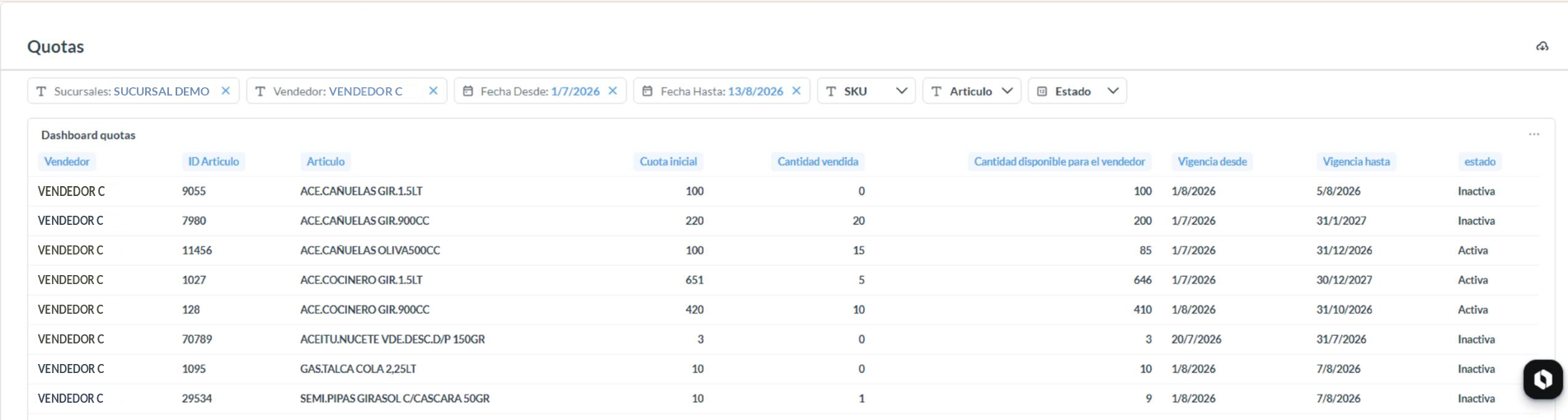Select article ID 11456 cell
The image size is (1568, 420).
[x=197, y=250]
